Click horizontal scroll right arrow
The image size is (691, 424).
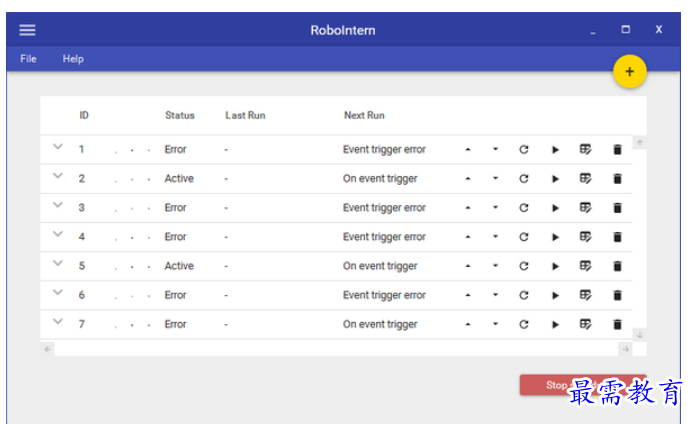click(625, 349)
